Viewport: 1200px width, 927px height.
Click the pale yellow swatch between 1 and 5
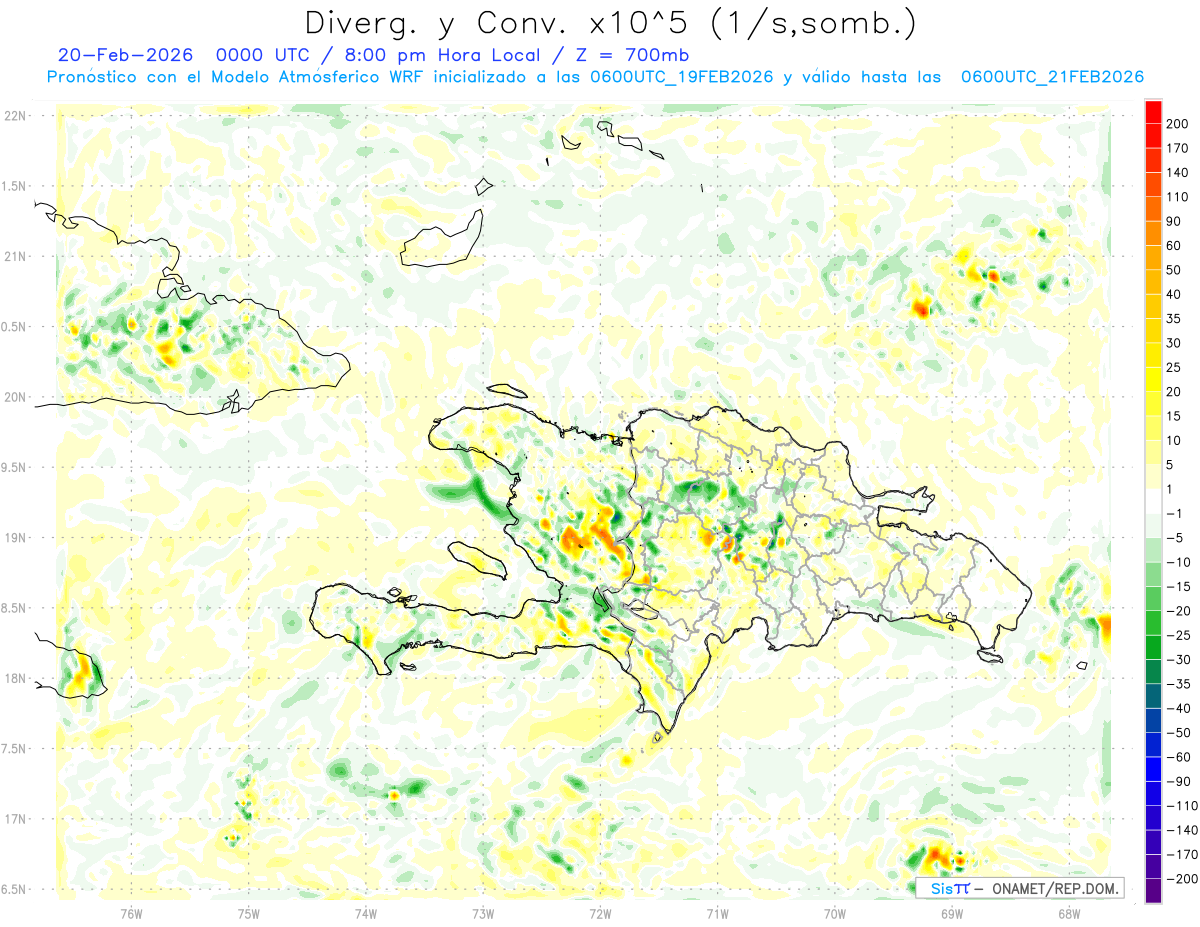coord(1154,477)
